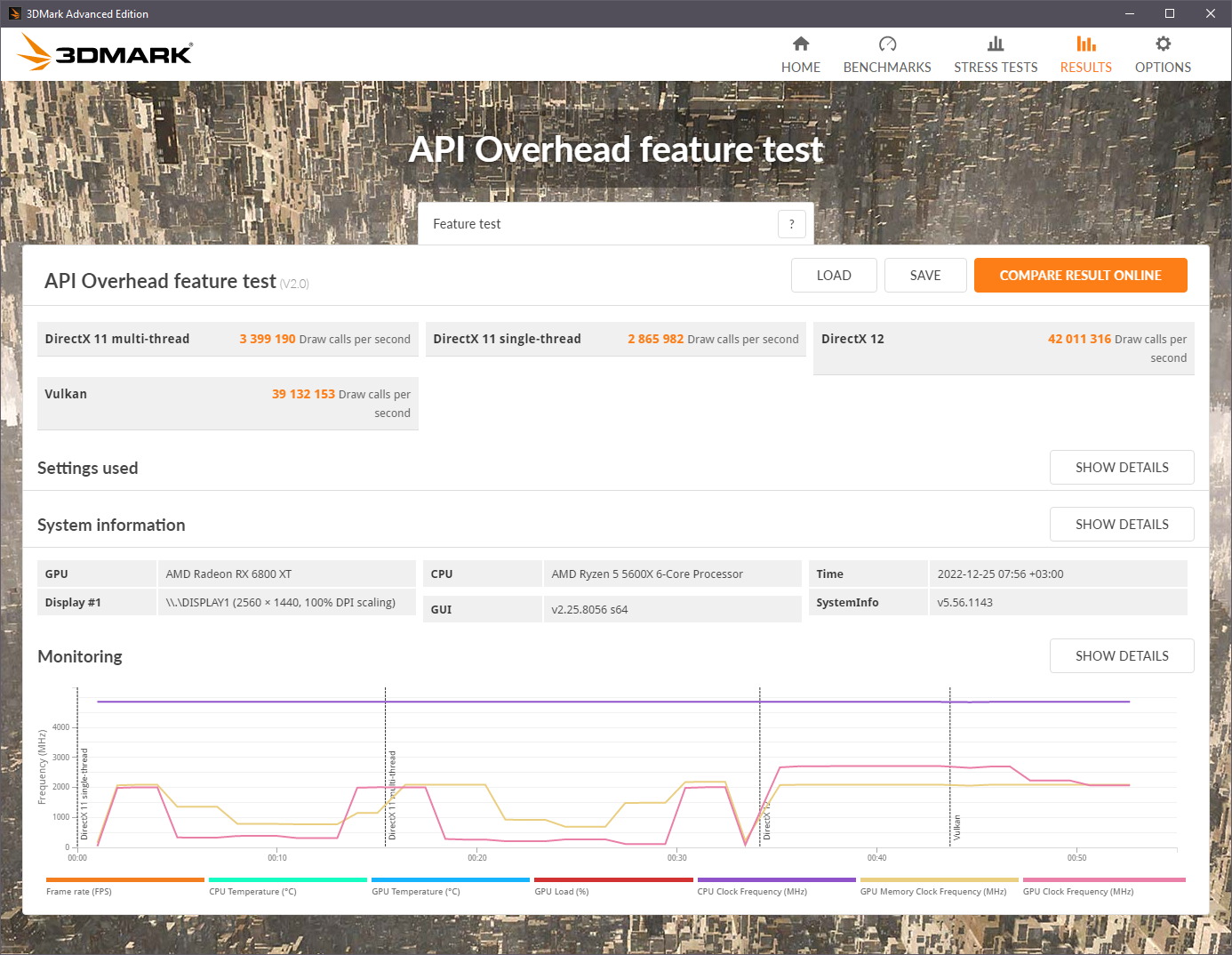The height and width of the screenshot is (955, 1232).
Task: Click the Vulkan score 39 132 153
Action: click(303, 394)
